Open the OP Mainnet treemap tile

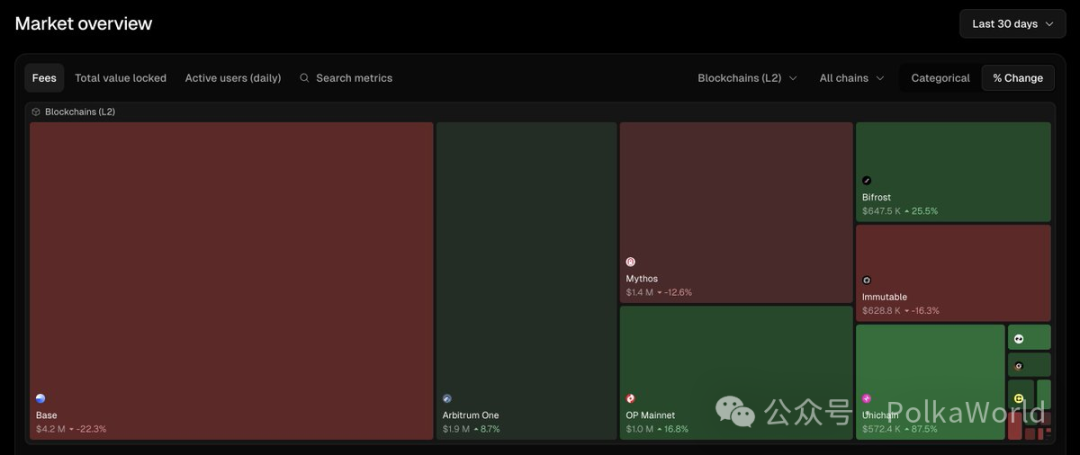click(736, 372)
